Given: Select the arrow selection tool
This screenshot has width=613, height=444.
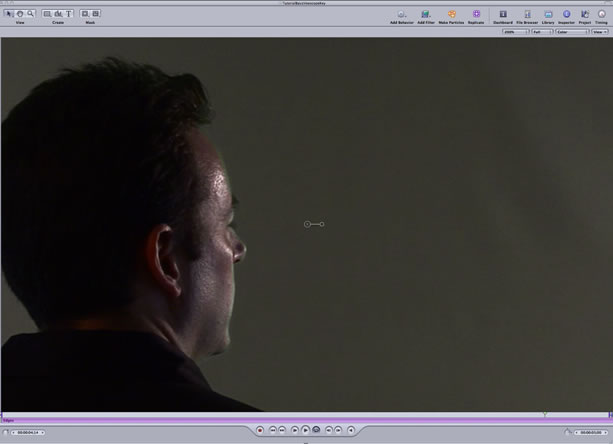Looking at the screenshot, I should pyautogui.click(x=9, y=14).
